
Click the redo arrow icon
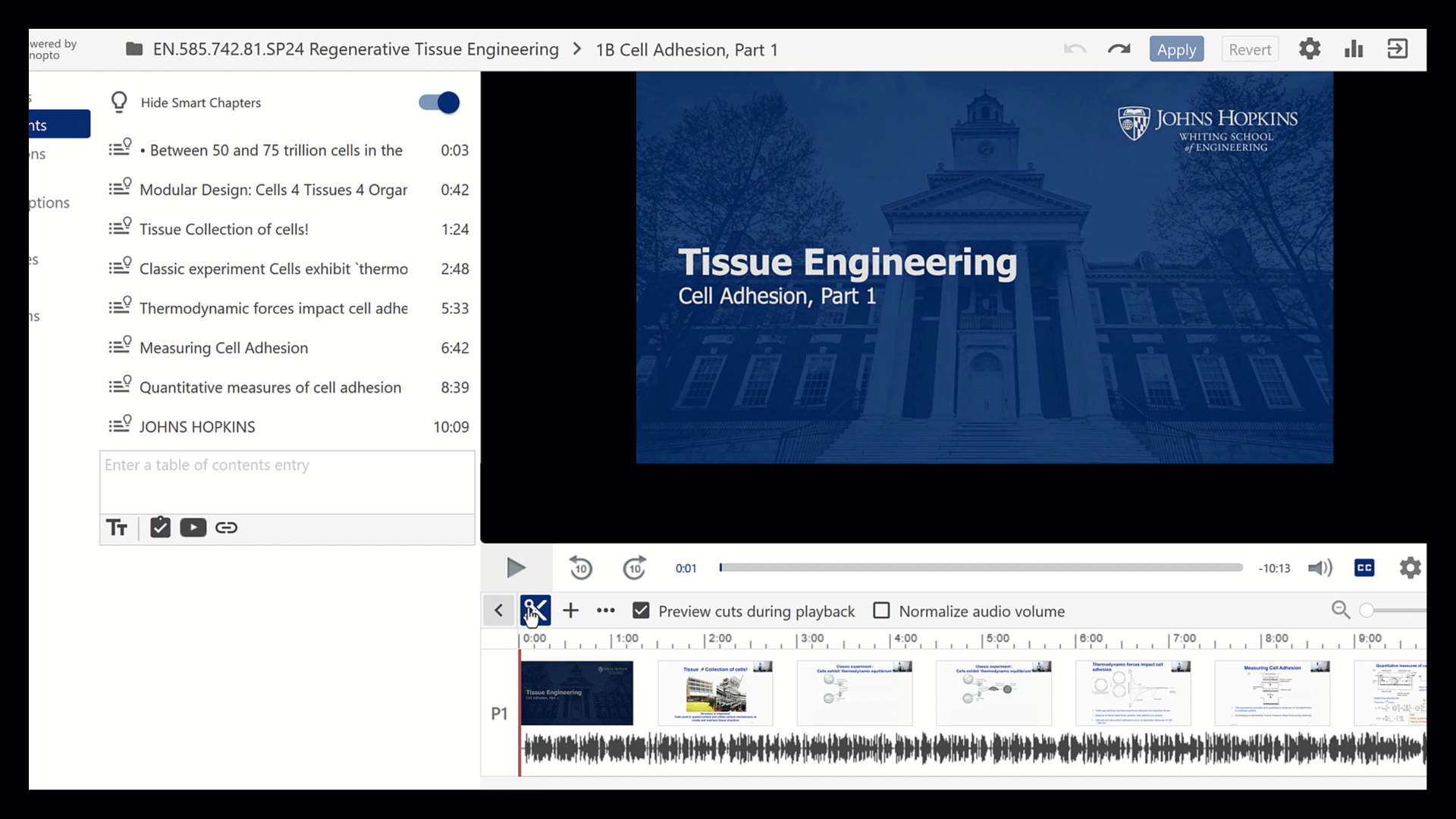(x=1119, y=49)
